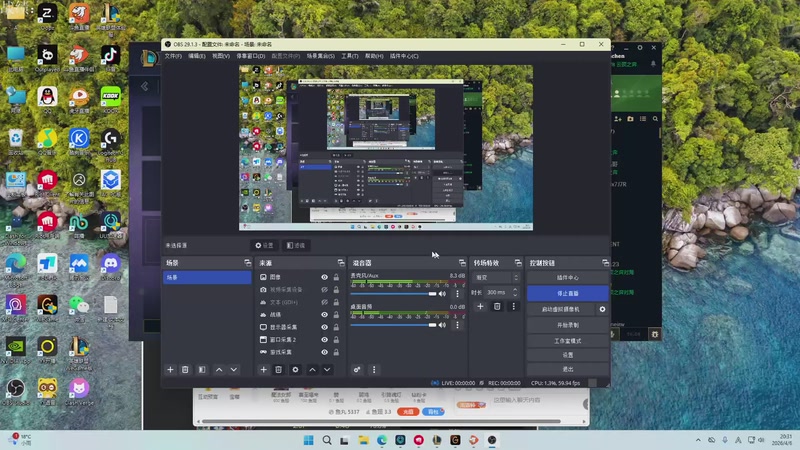Screen dimensions: 800x450
Task: Select the 场景 item in scene list
Action: (x=207, y=277)
